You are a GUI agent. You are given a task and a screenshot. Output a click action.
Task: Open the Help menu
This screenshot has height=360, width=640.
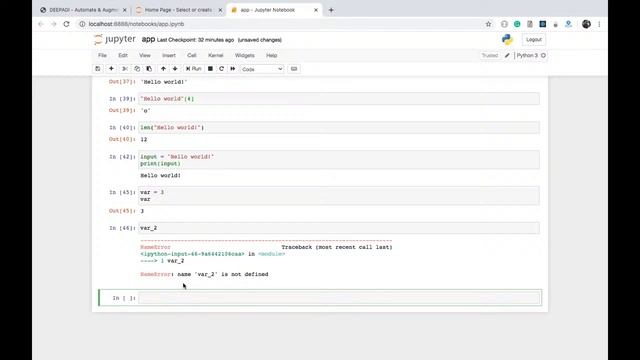(x=271, y=56)
